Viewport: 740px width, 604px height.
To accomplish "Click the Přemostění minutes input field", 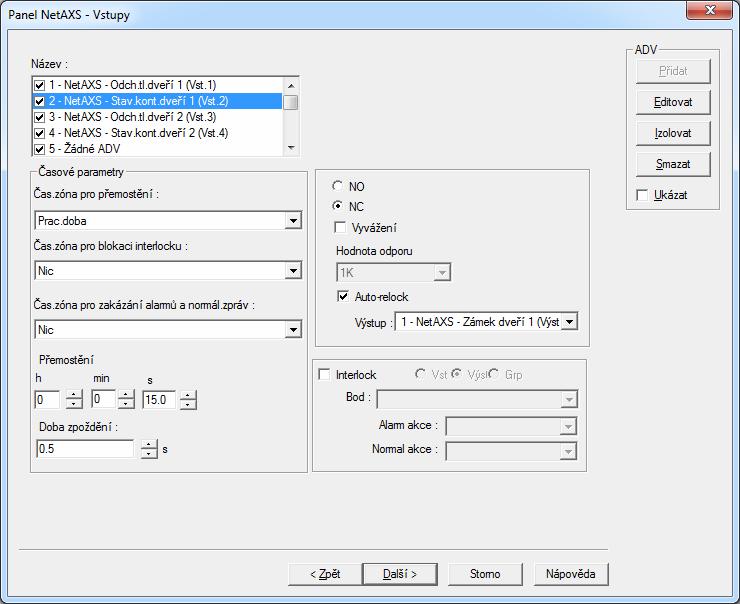I will (103, 399).
